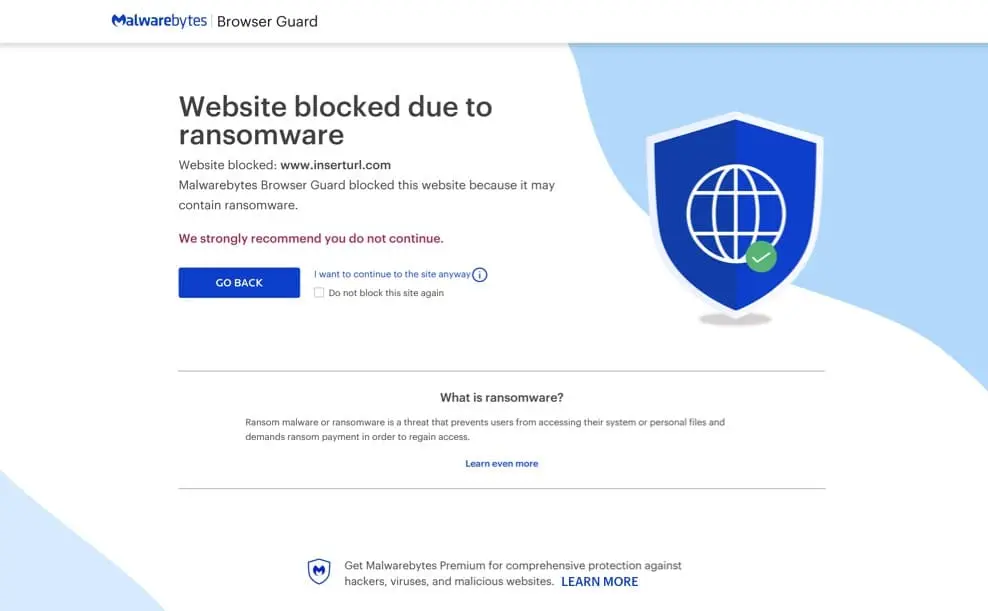
Task: Click the blocked URL www.inserturl.com
Action: click(x=335, y=165)
